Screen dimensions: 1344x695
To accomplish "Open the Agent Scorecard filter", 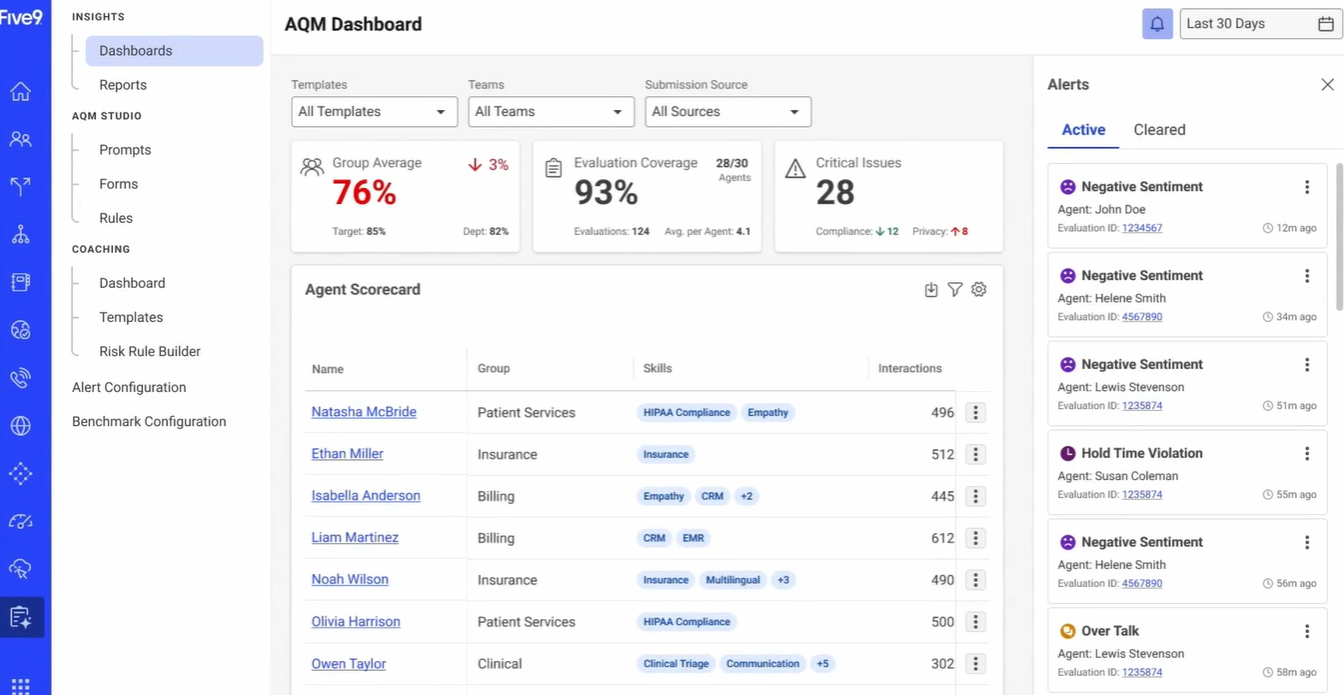I will (955, 289).
